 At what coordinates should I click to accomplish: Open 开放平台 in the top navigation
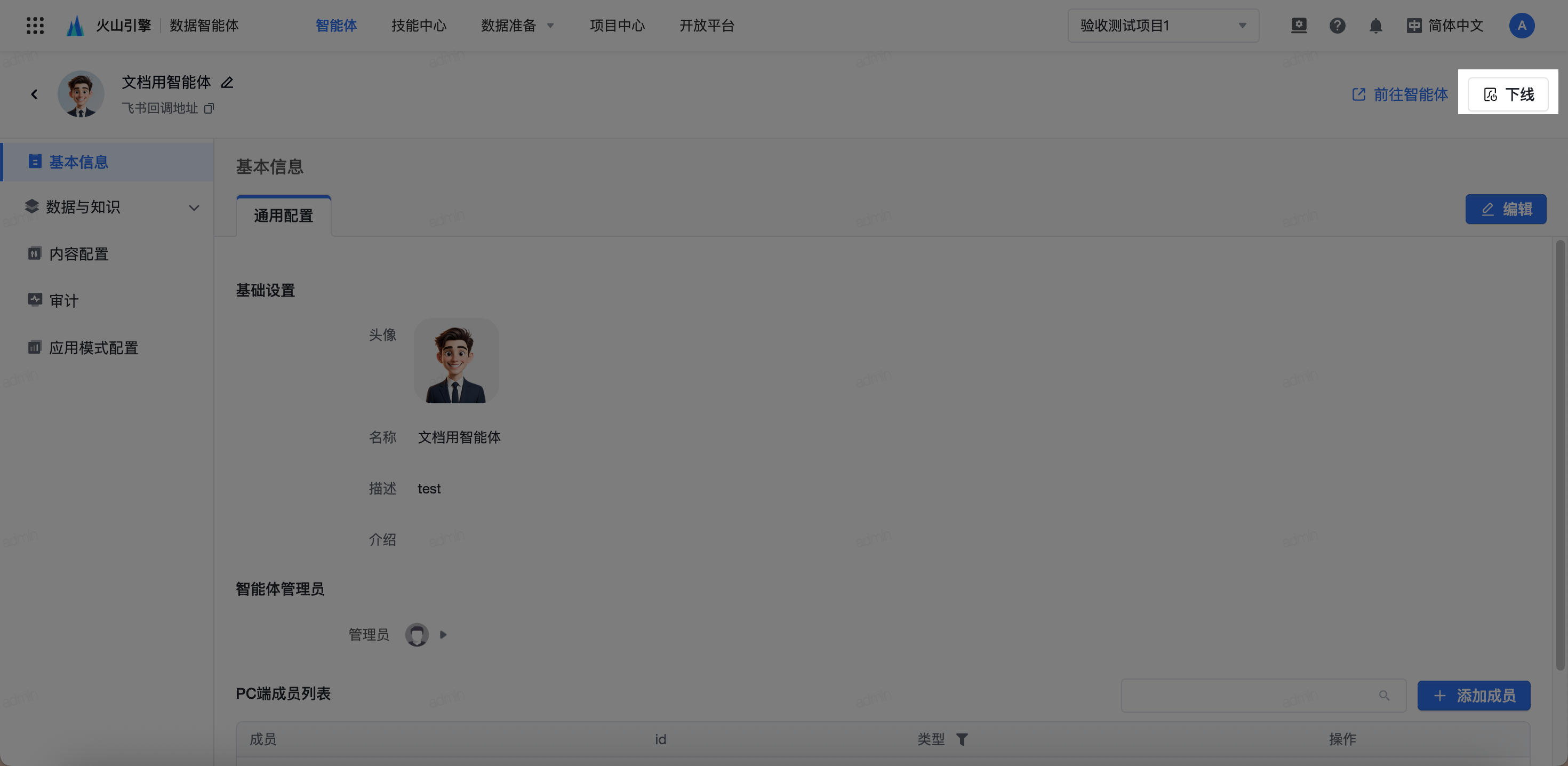click(707, 26)
